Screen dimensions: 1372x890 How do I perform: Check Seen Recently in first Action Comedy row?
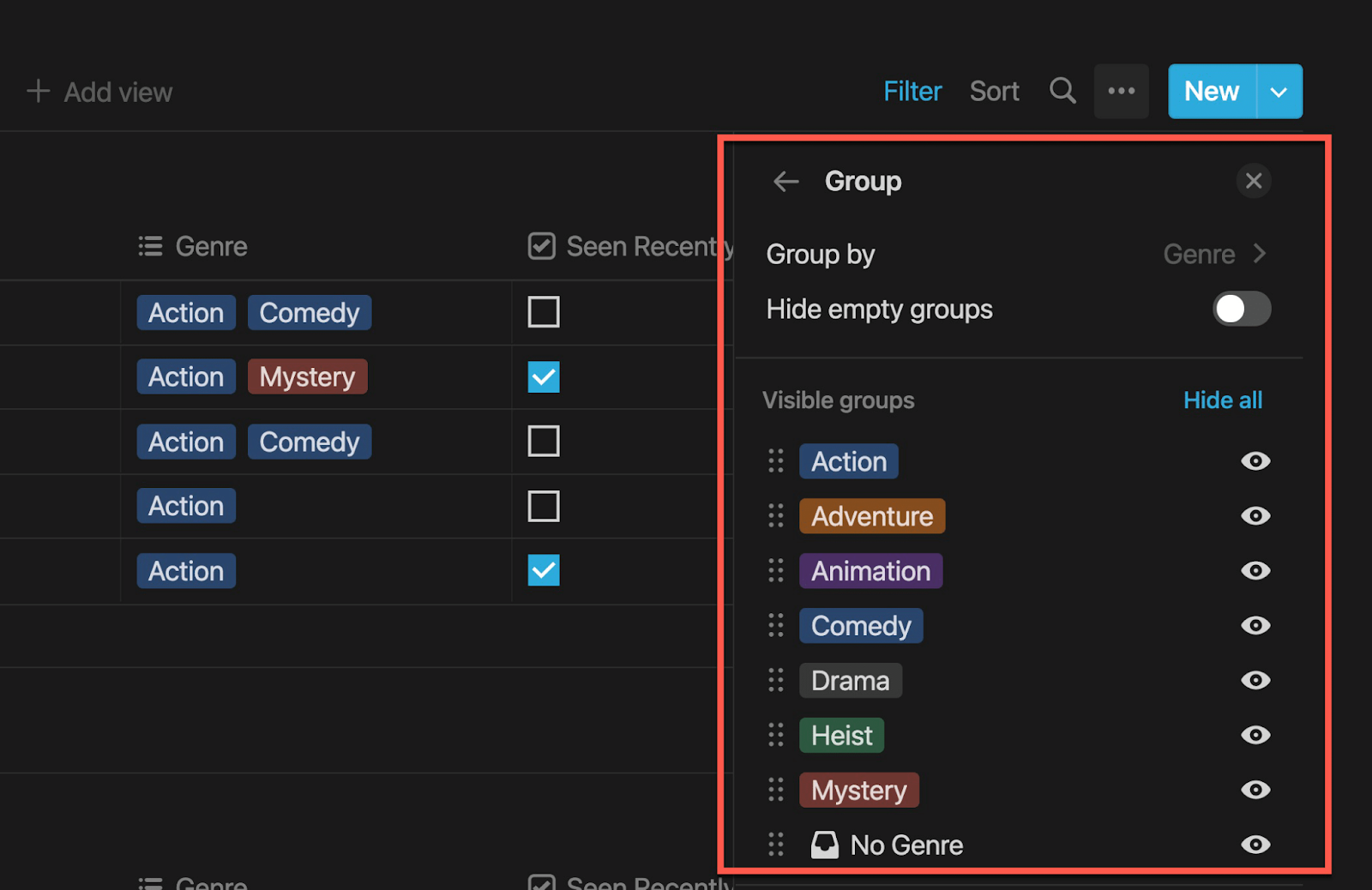[x=544, y=312]
